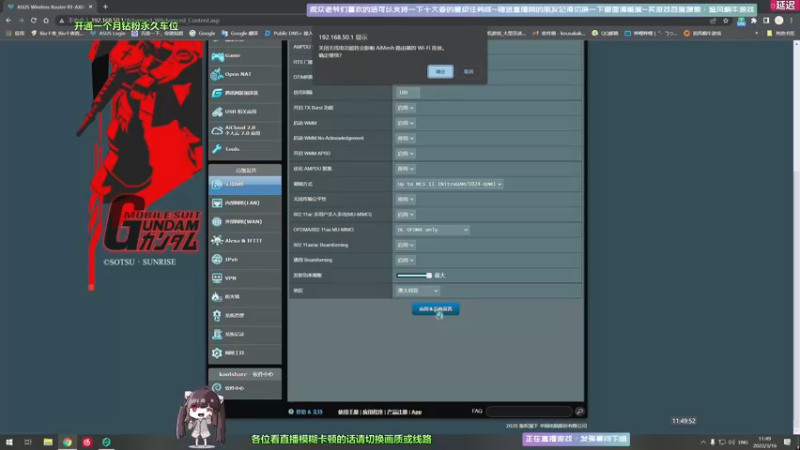Viewport: 800px width, 450px height.
Task: Select the Wireless settings sidebar entry
Action: [x=245, y=184]
